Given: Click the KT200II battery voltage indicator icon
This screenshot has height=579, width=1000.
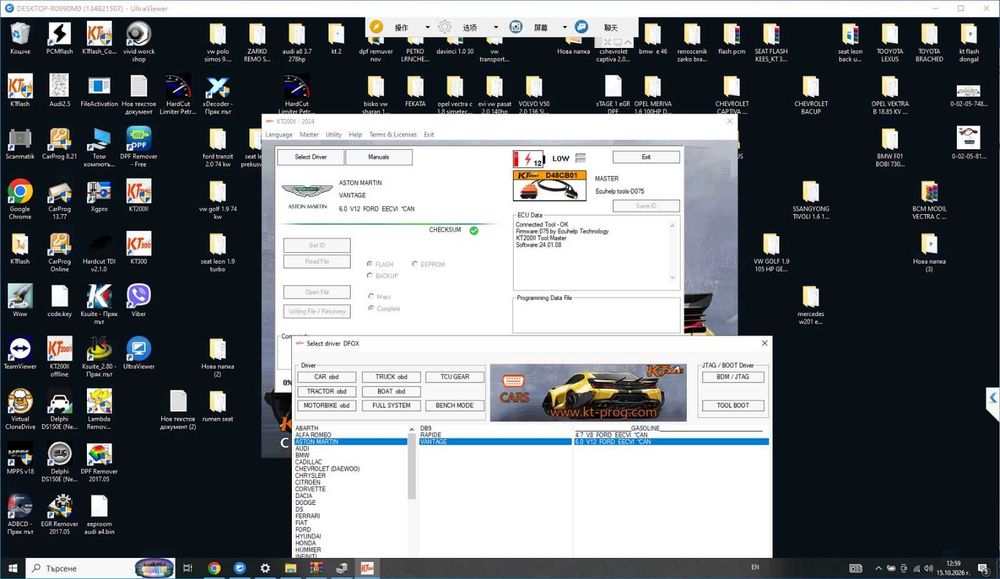Looking at the screenshot, I should [x=529, y=158].
